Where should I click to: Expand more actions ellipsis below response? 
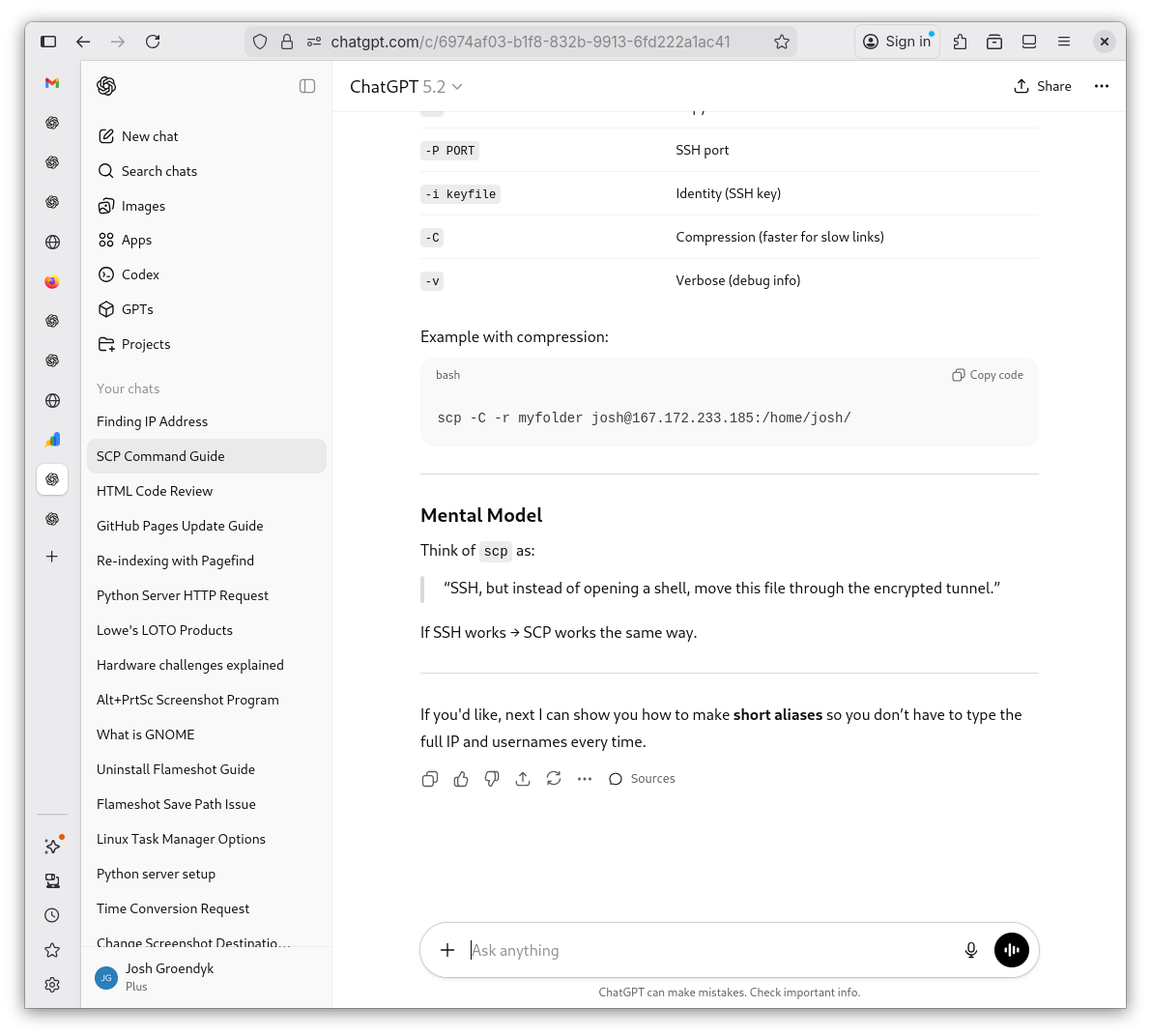[x=585, y=779]
